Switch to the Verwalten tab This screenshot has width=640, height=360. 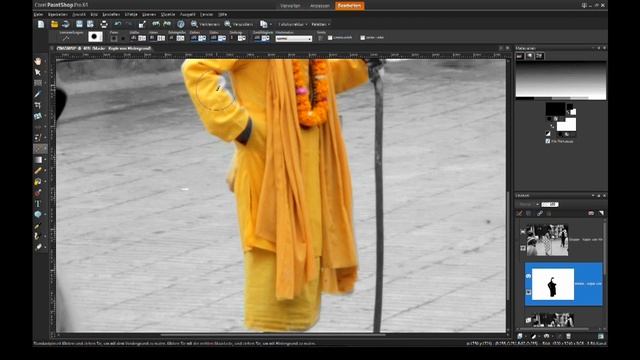pyautogui.click(x=290, y=6)
